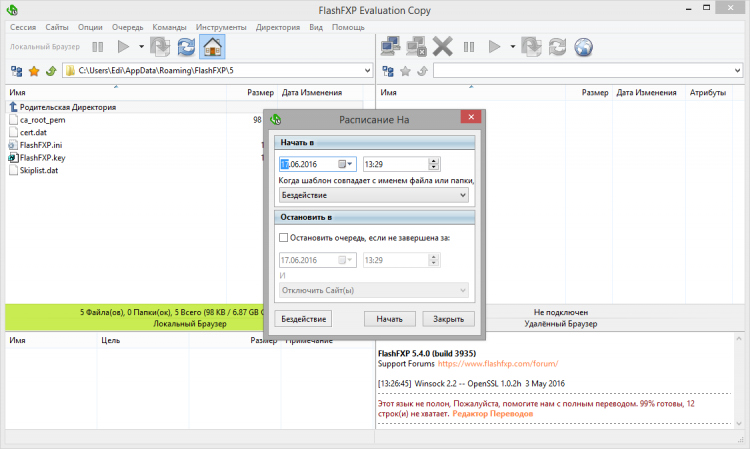The image size is (750, 449).
Task: Open the Команды menu
Action: pos(169,27)
